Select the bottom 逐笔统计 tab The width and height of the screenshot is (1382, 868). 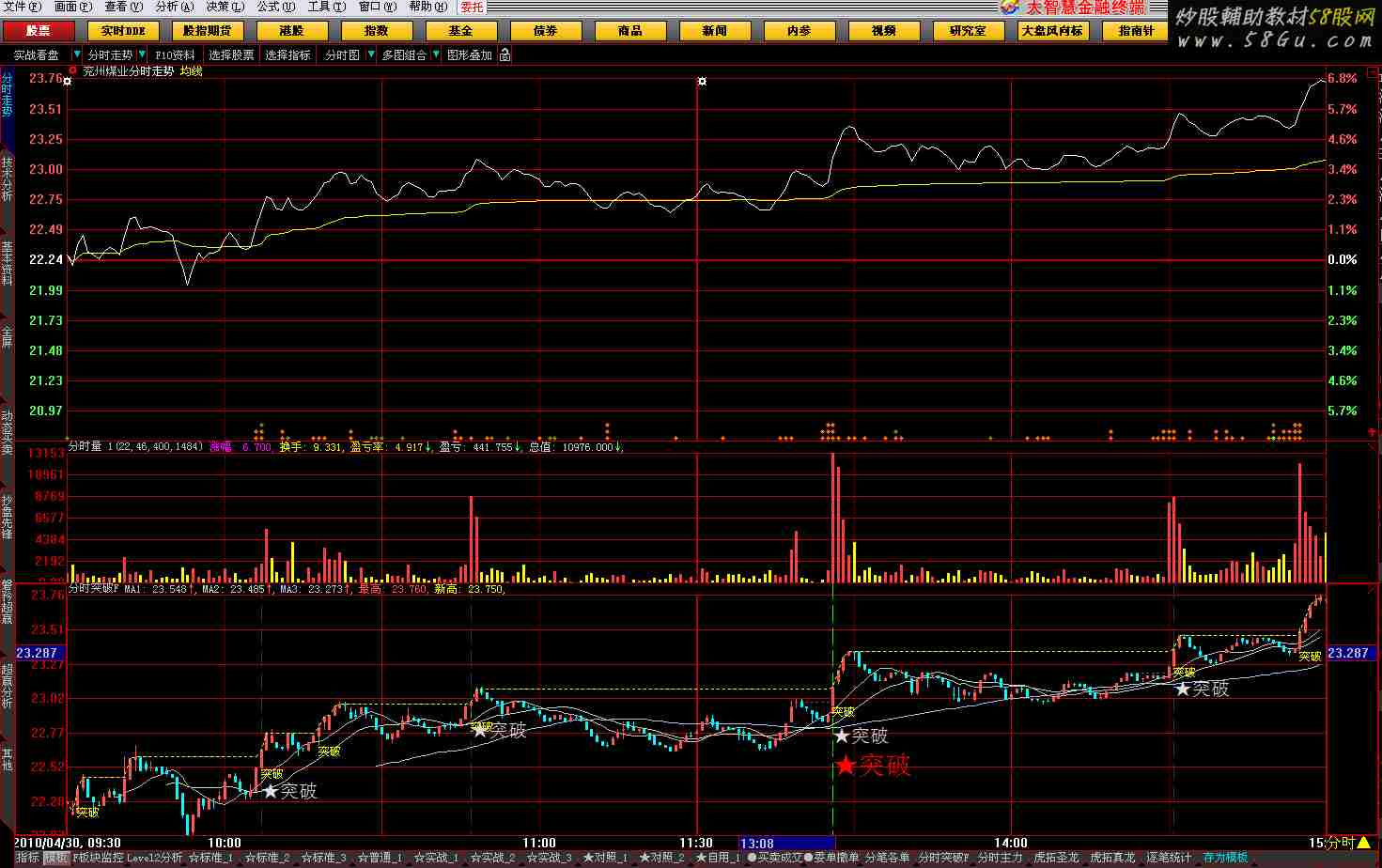click(x=1169, y=859)
